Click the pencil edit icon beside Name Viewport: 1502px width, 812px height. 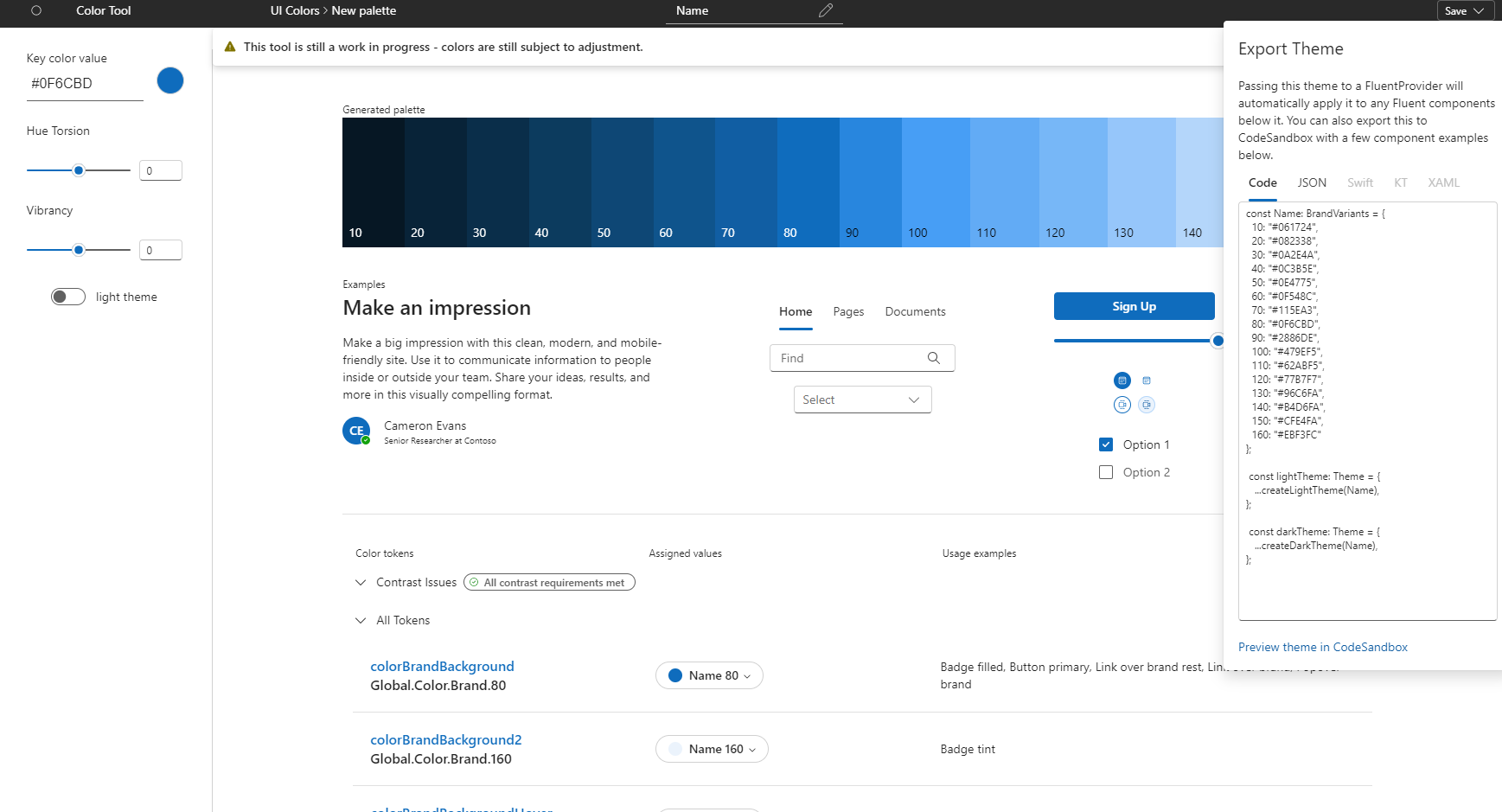[x=826, y=10]
